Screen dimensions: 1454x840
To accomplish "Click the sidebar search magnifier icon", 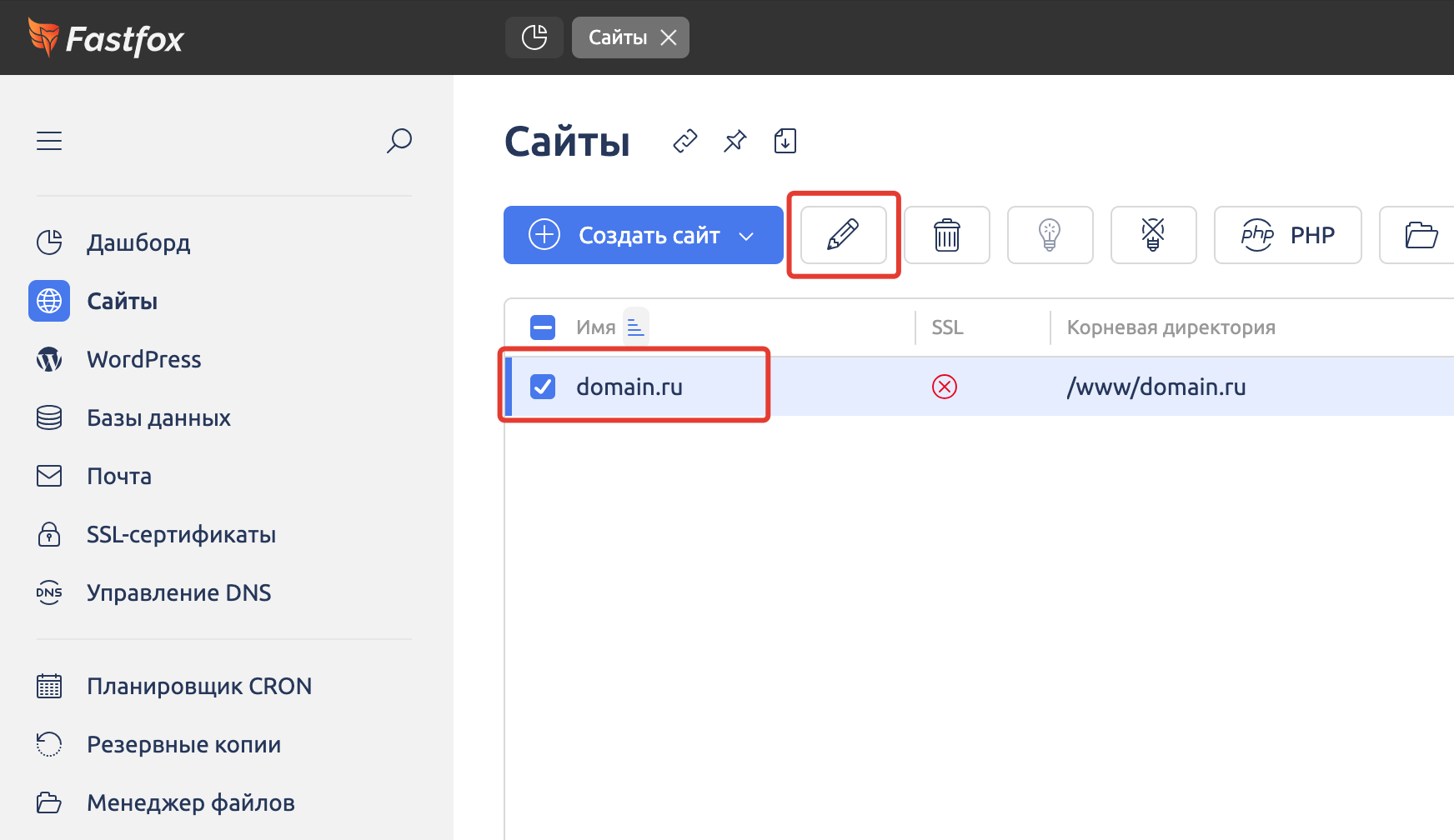I will pos(399,141).
